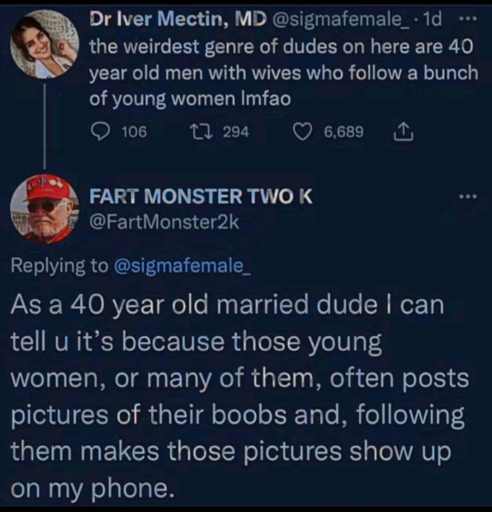Click the FART MONSTER TWO K name
492x512 pixels.
coord(201,196)
